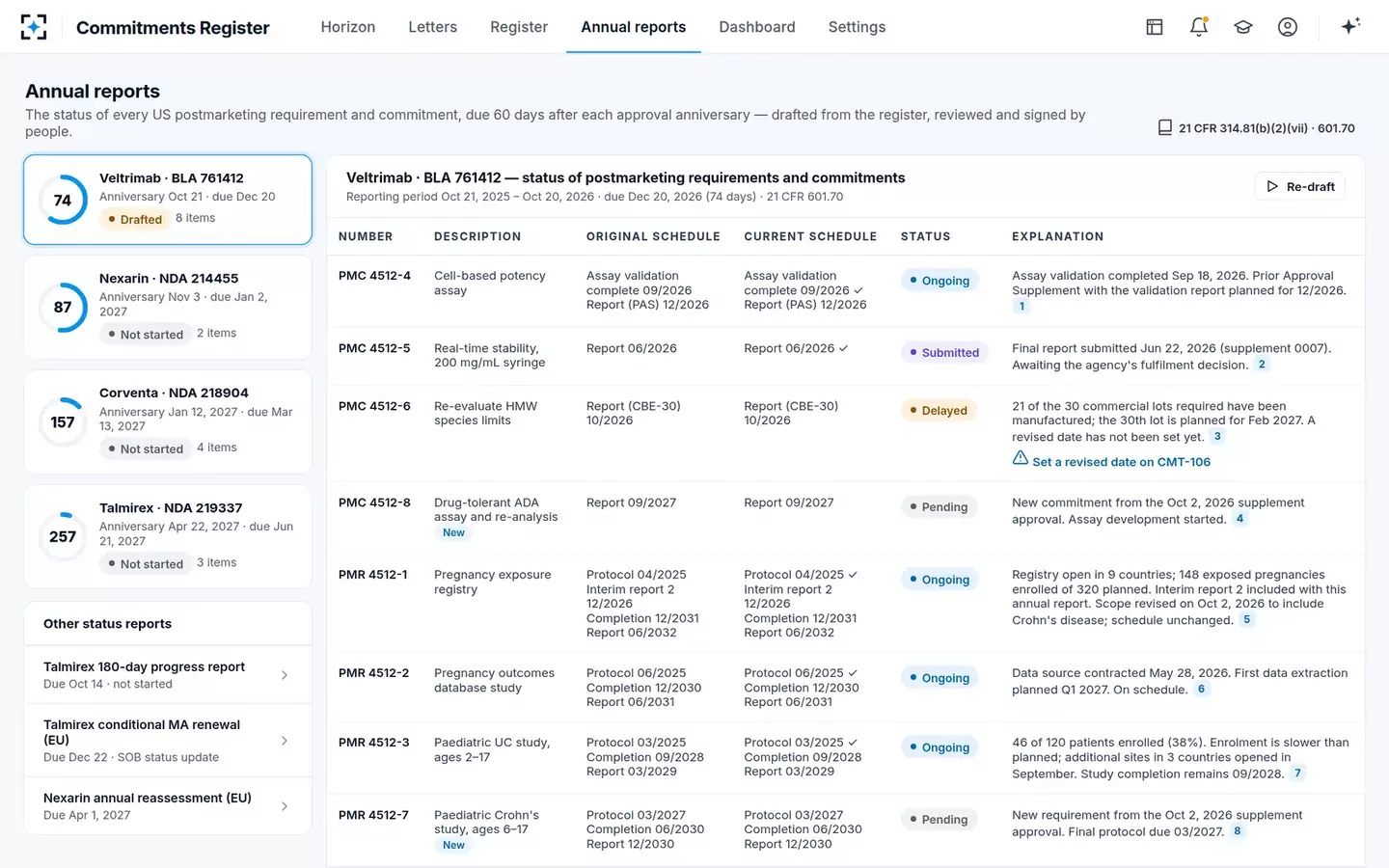
Task: Open 'Set a revised date on CMT-106' link
Action: click(1122, 462)
